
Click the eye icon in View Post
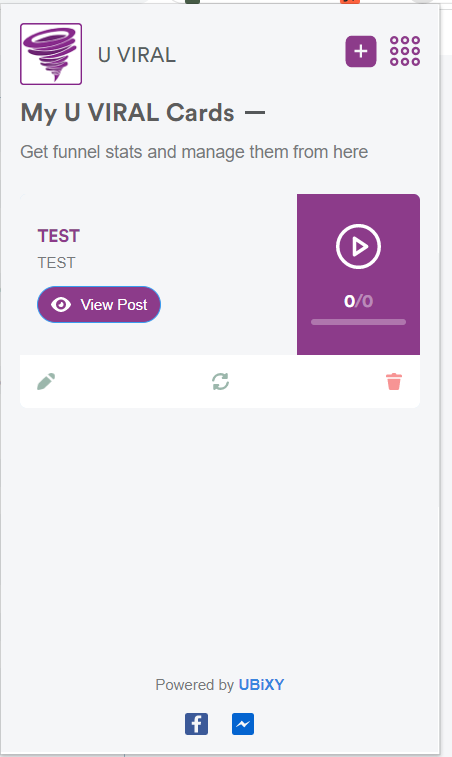point(61,305)
